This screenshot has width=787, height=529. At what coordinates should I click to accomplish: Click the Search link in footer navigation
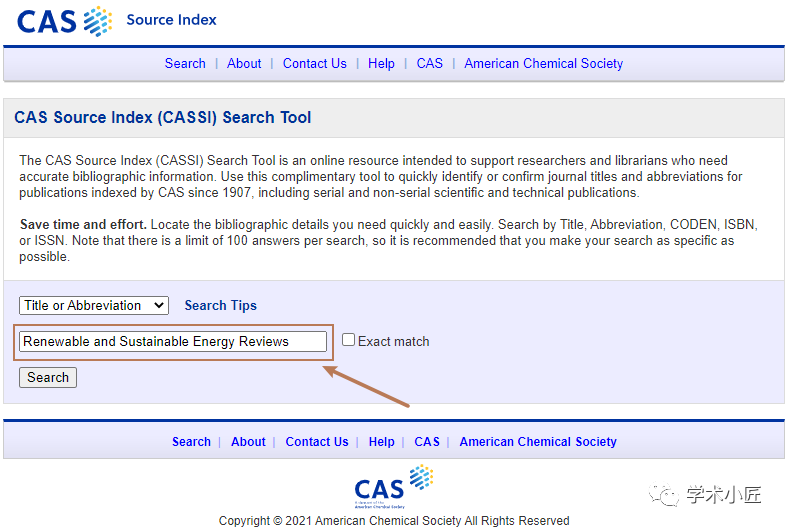point(191,442)
